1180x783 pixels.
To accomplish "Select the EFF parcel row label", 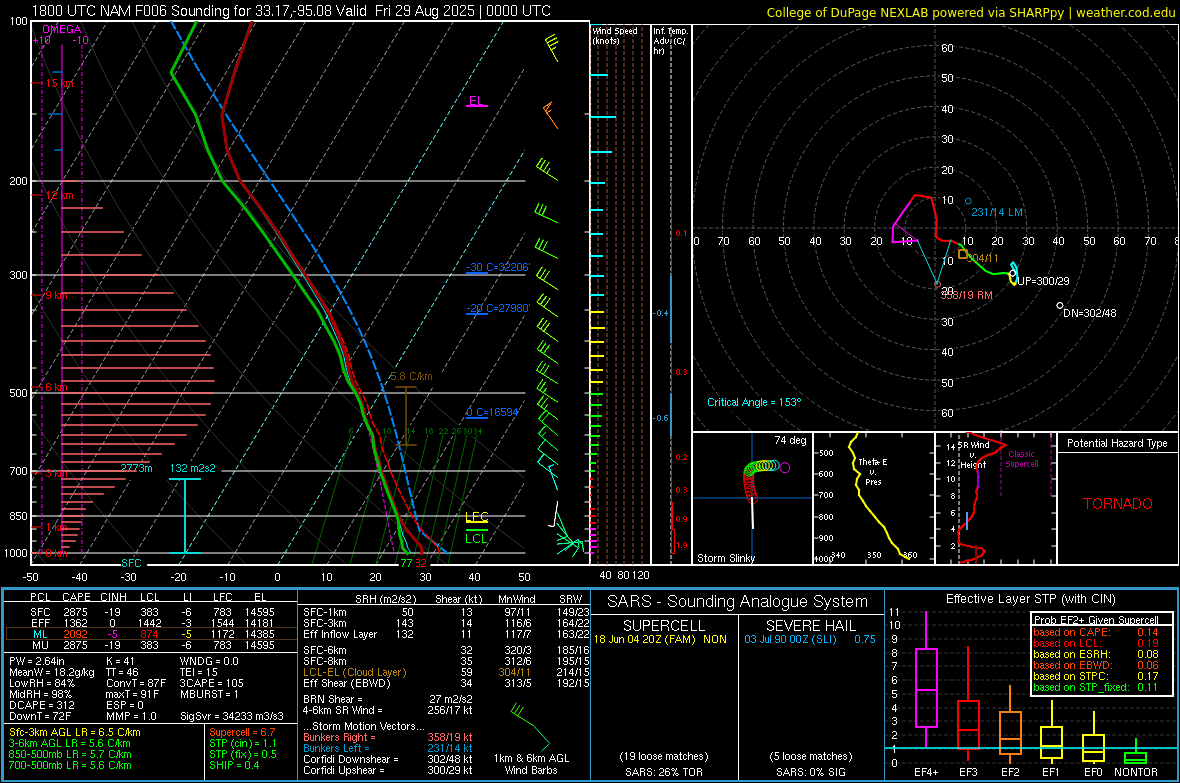I will [x=40, y=623].
